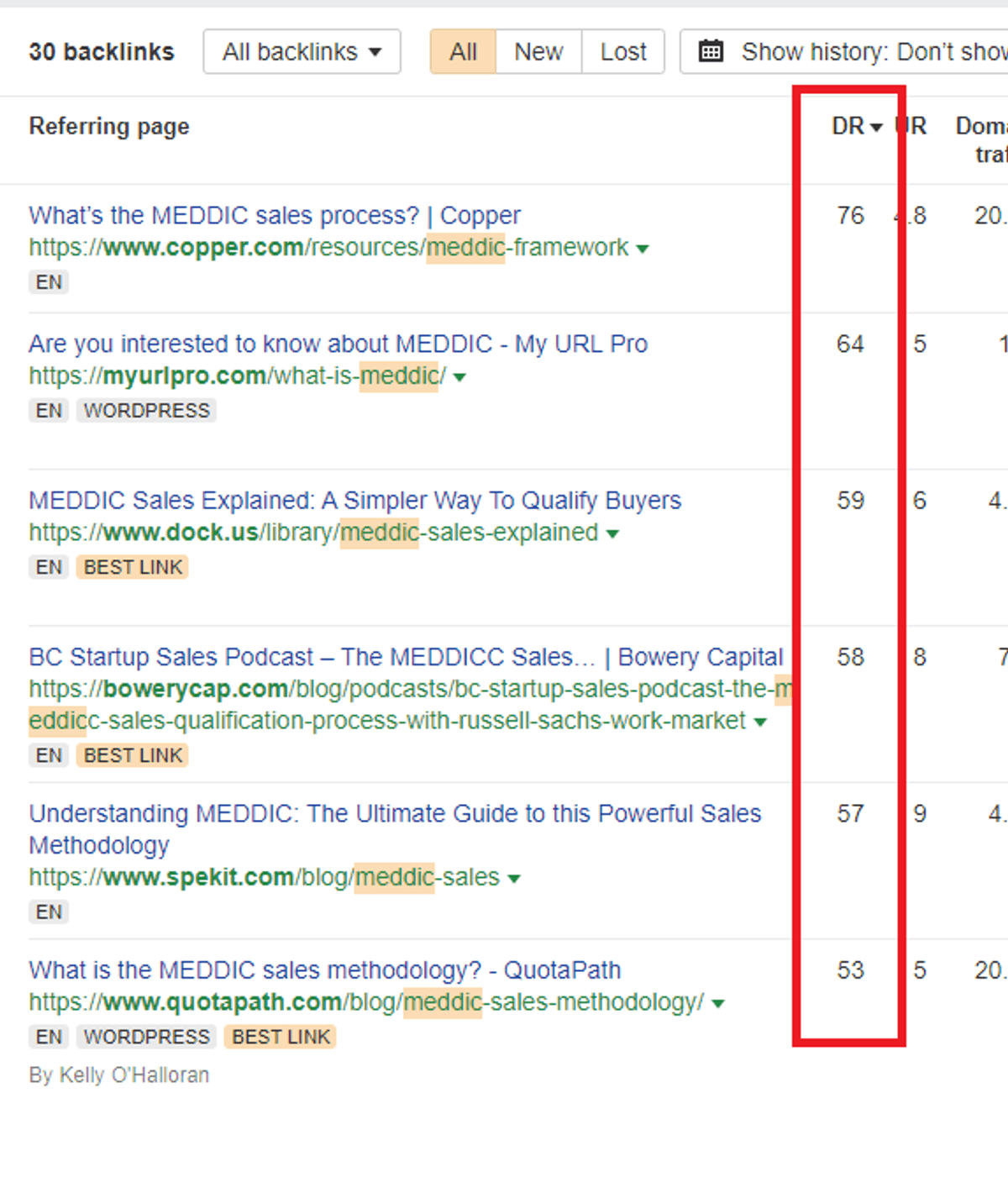The height and width of the screenshot is (1177, 1008).
Task: Click the WORDPRESS tag under myurlpro.com
Action: [147, 411]
